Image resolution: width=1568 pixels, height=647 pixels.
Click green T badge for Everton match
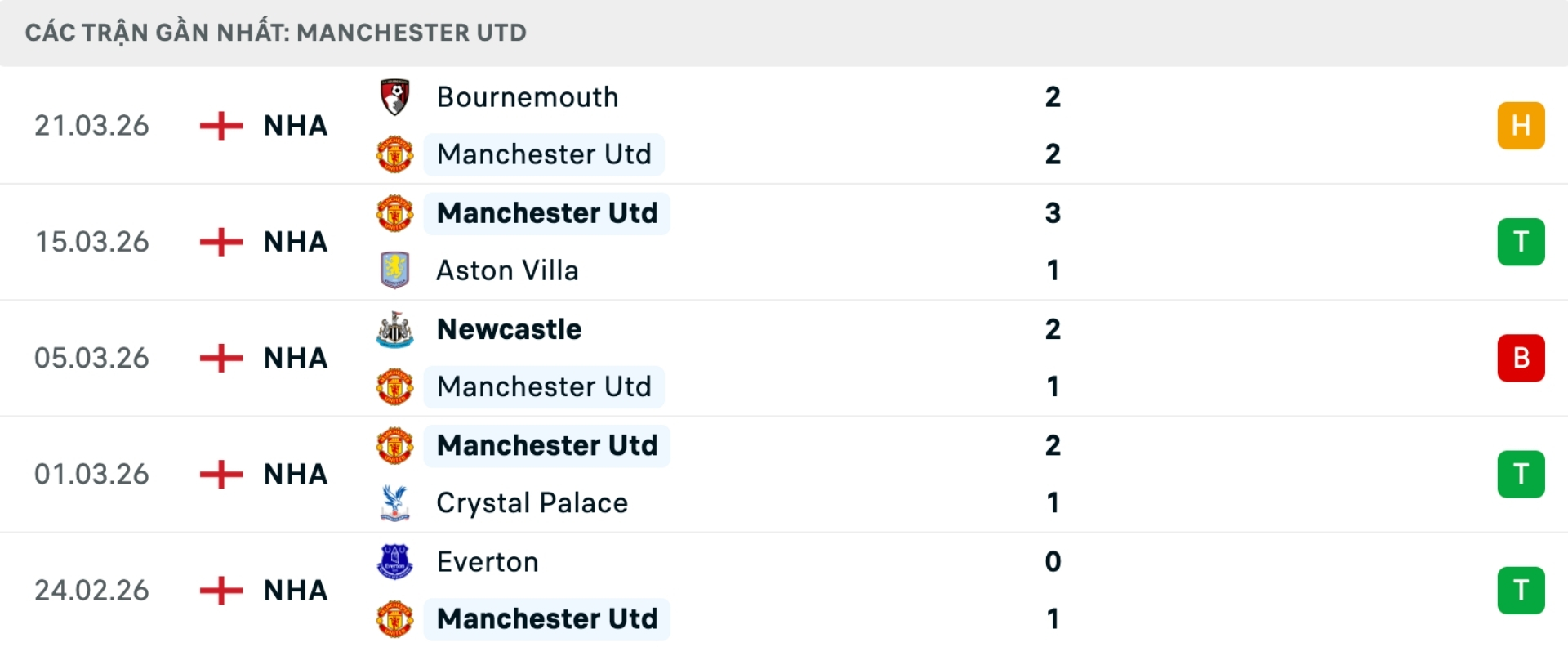click(1521, 591)
